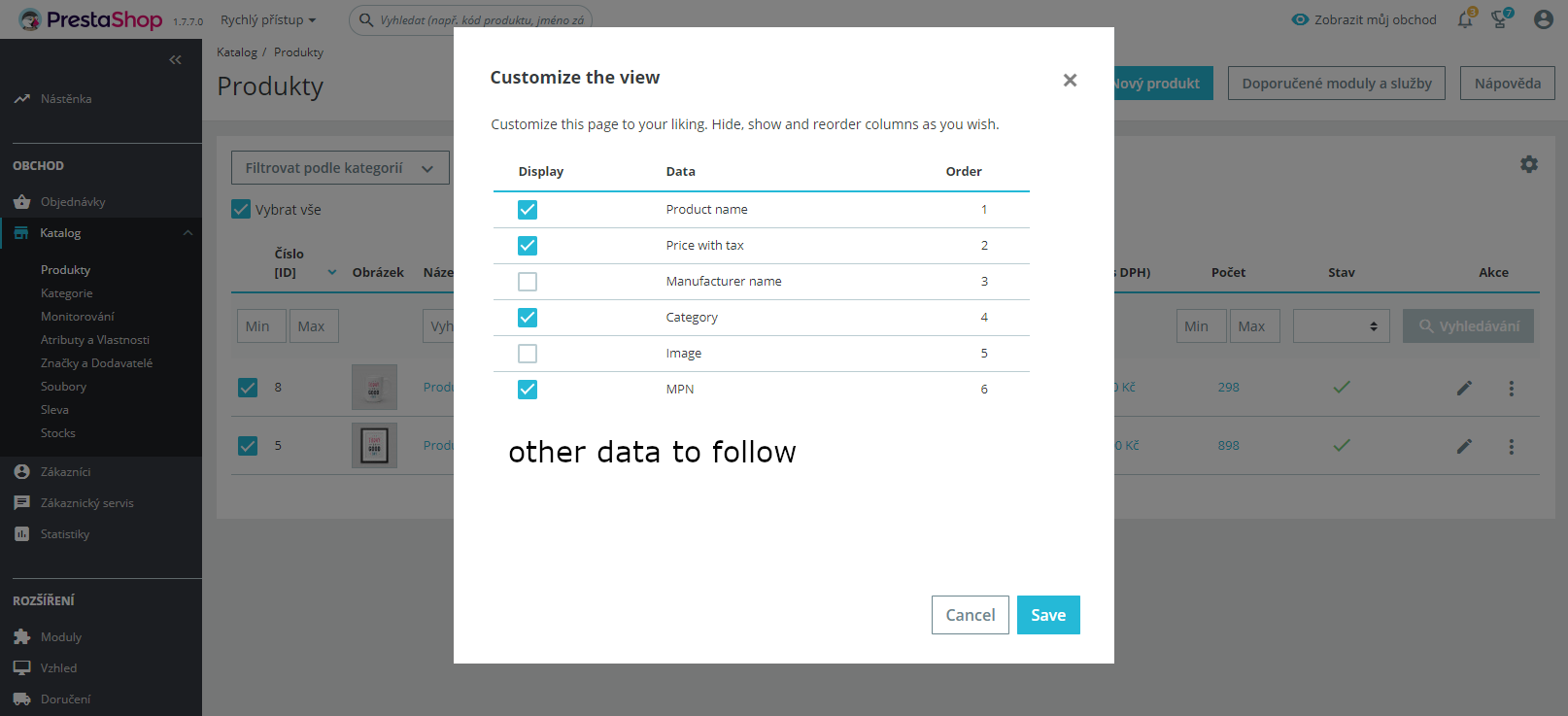
Task: Enable the Manufacturer name column checkbox
Action: (528, 282)
